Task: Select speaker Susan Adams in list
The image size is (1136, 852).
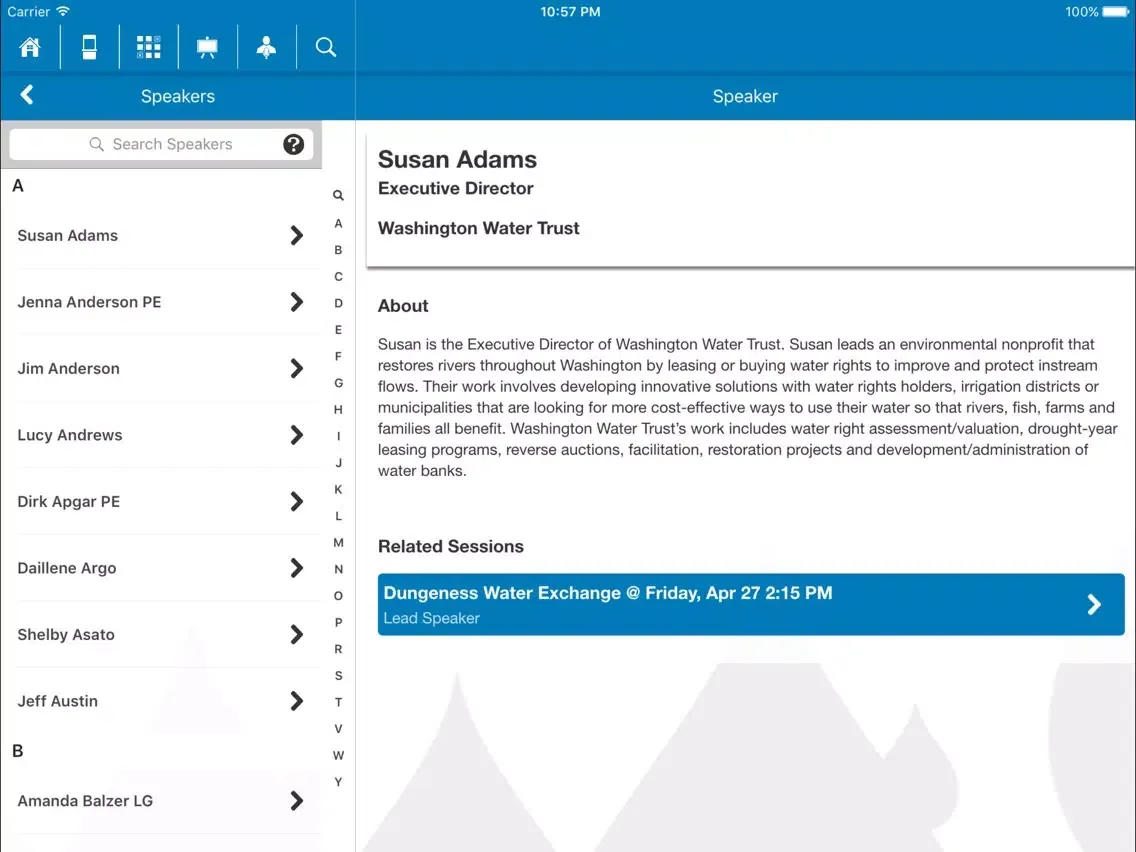Action: 161,235
